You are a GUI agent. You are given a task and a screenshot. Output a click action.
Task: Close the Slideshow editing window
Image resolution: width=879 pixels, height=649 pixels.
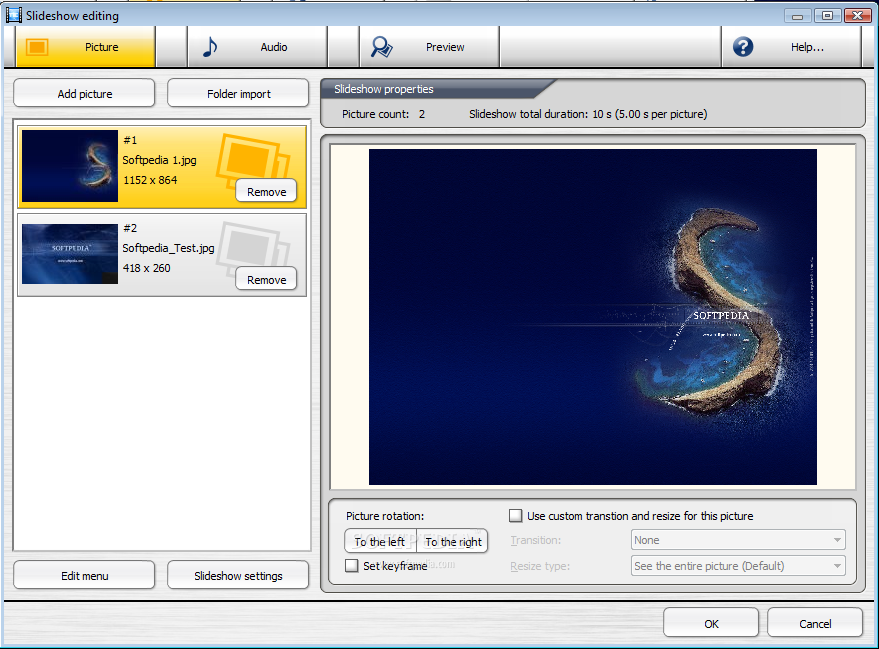pos(857,15)
